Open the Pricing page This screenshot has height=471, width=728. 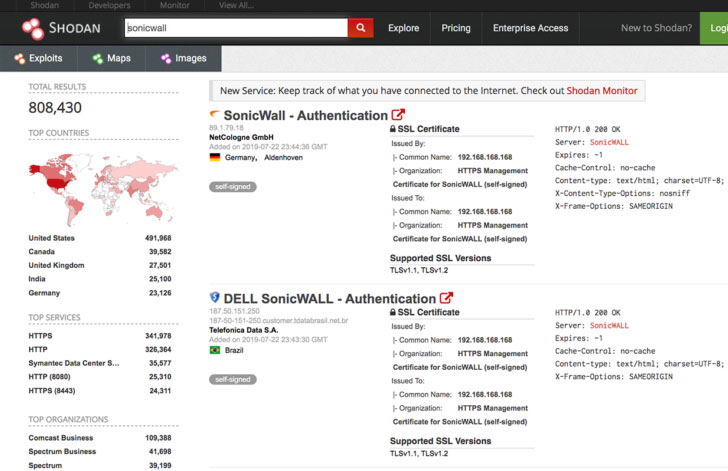tap(456, 28)
